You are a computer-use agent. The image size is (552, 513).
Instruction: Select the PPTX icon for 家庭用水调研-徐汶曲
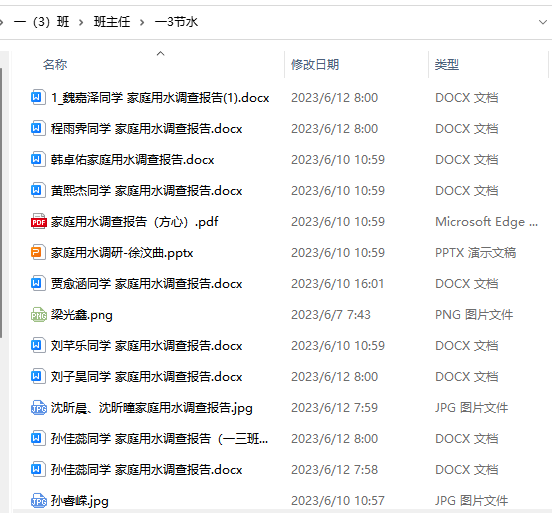(38, 252)
